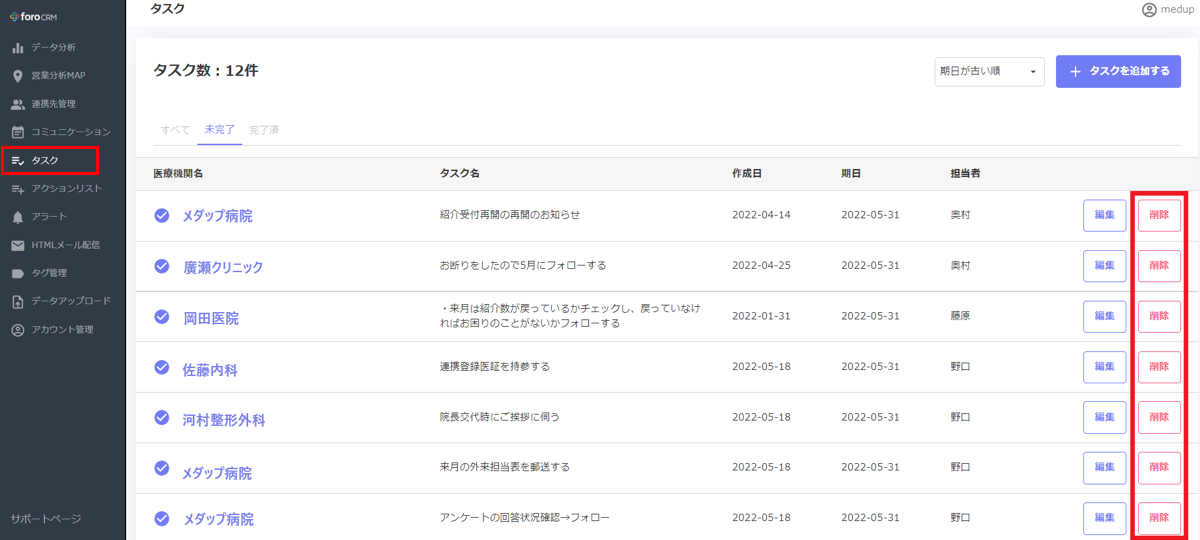Switch to the 完了済 tab
Image resolution: width=1200 pixels, height=540 pixels.
click(264, 130)
